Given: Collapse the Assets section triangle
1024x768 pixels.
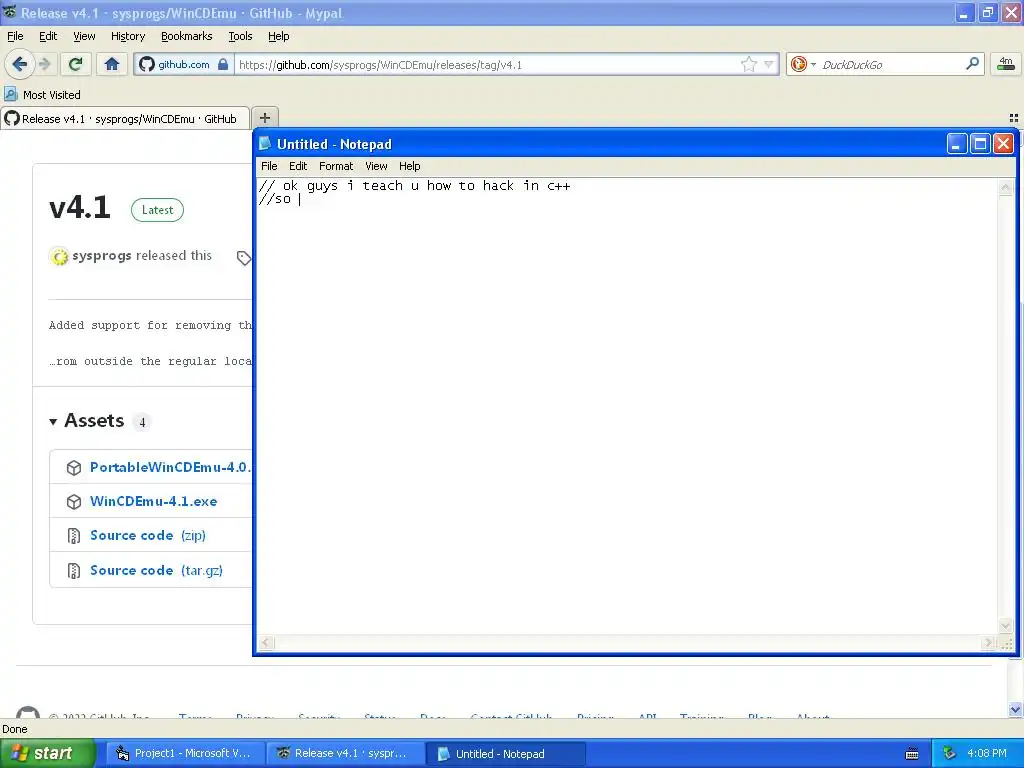Looking at the screenshot, I should click(x=53, y=422).
